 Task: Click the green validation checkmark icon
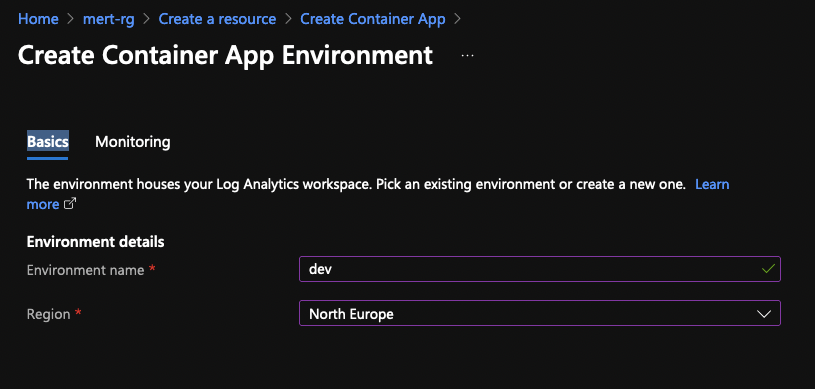tap(768, 269)
